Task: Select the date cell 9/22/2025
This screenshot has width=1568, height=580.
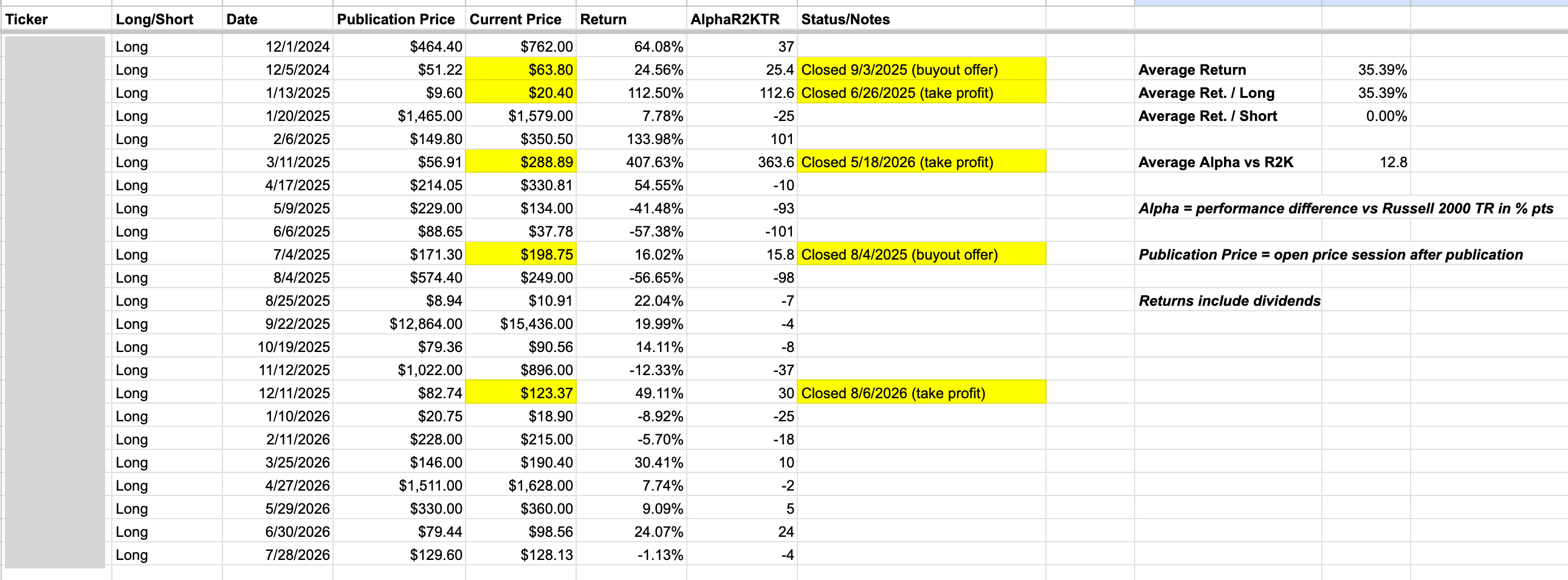Action: (x=278, y=324)
